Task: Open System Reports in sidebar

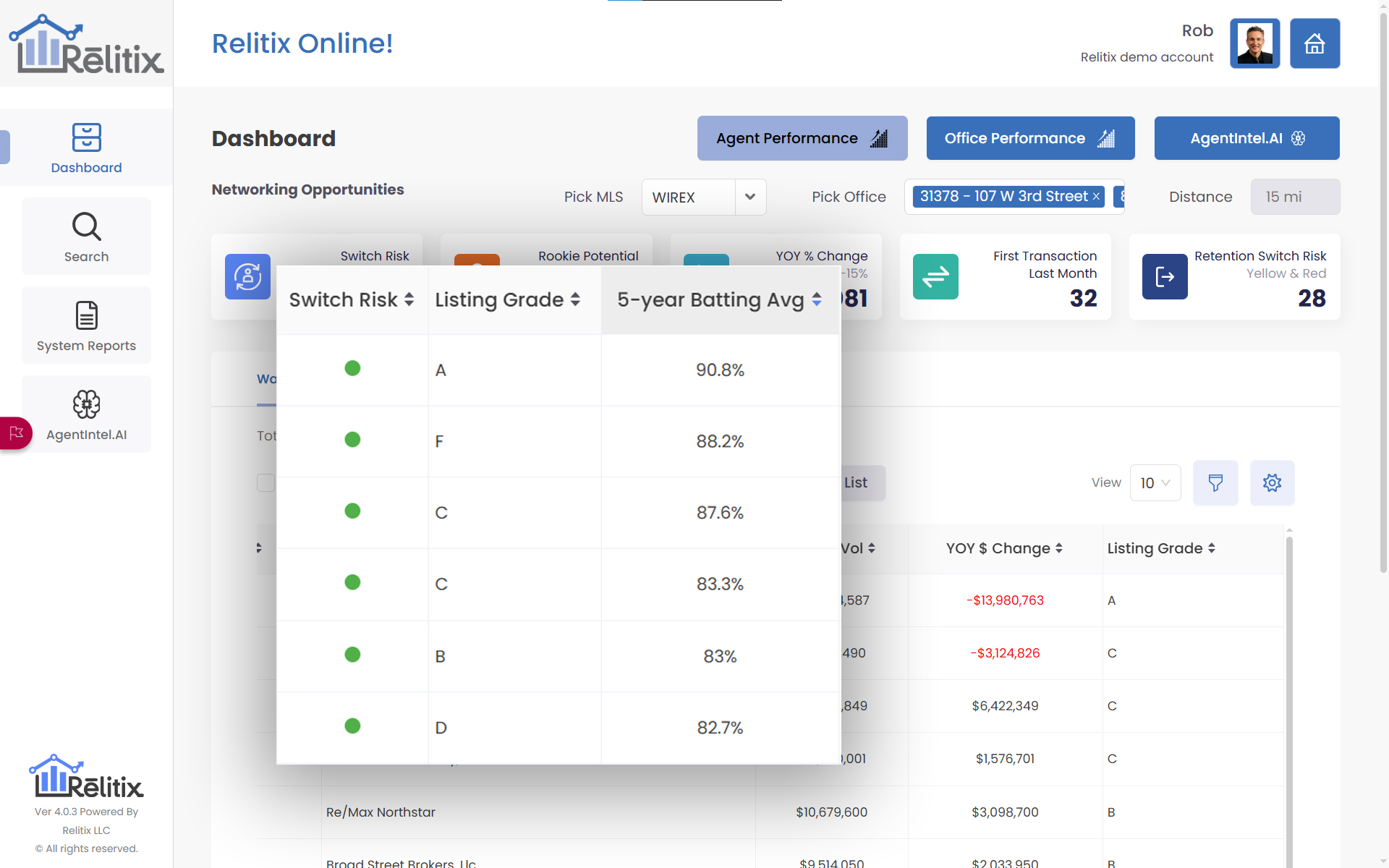Action: (86, 325)
